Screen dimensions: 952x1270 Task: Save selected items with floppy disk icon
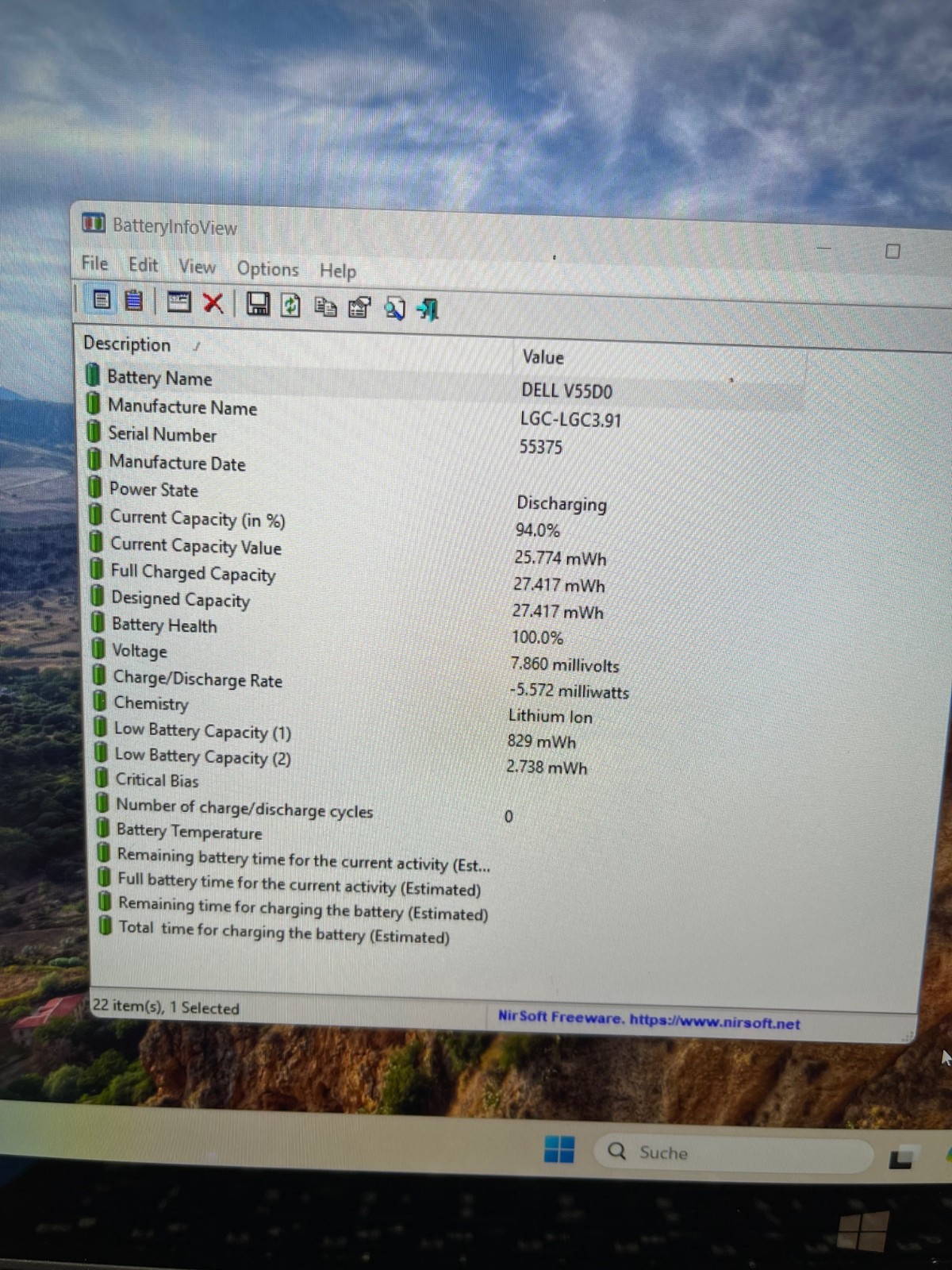click(x=257, y=304)
